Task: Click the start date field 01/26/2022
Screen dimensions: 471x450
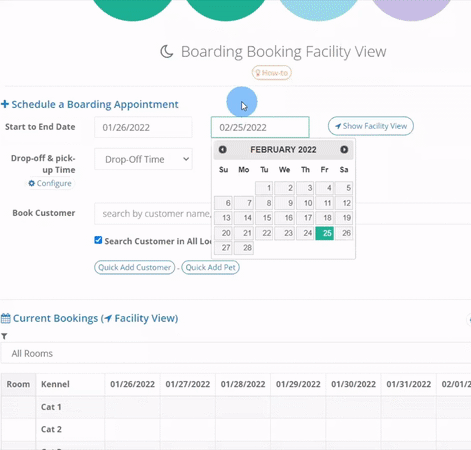Action: point(143,127)
